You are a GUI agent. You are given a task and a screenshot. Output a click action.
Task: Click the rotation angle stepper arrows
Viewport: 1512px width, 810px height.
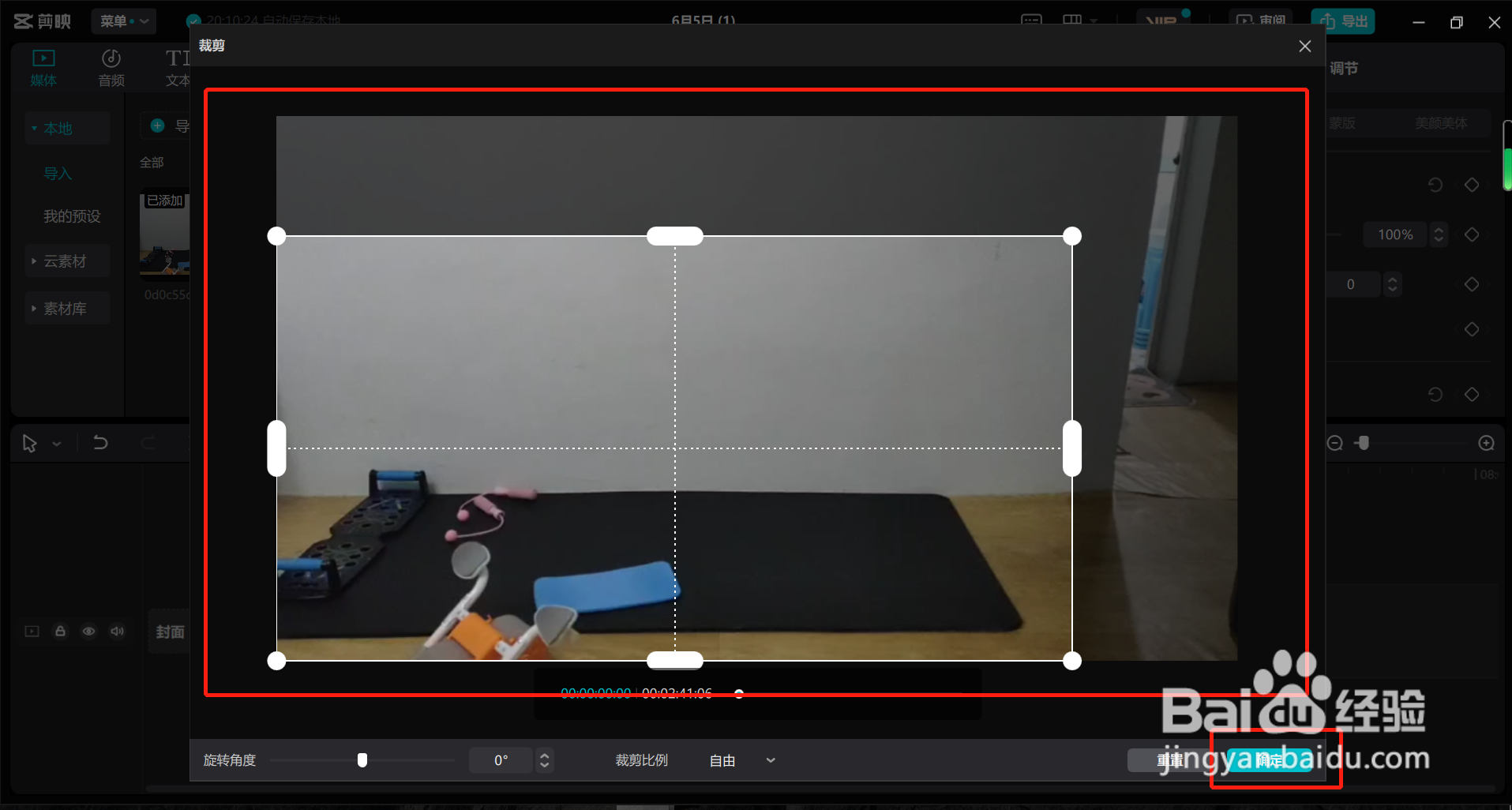544,760
